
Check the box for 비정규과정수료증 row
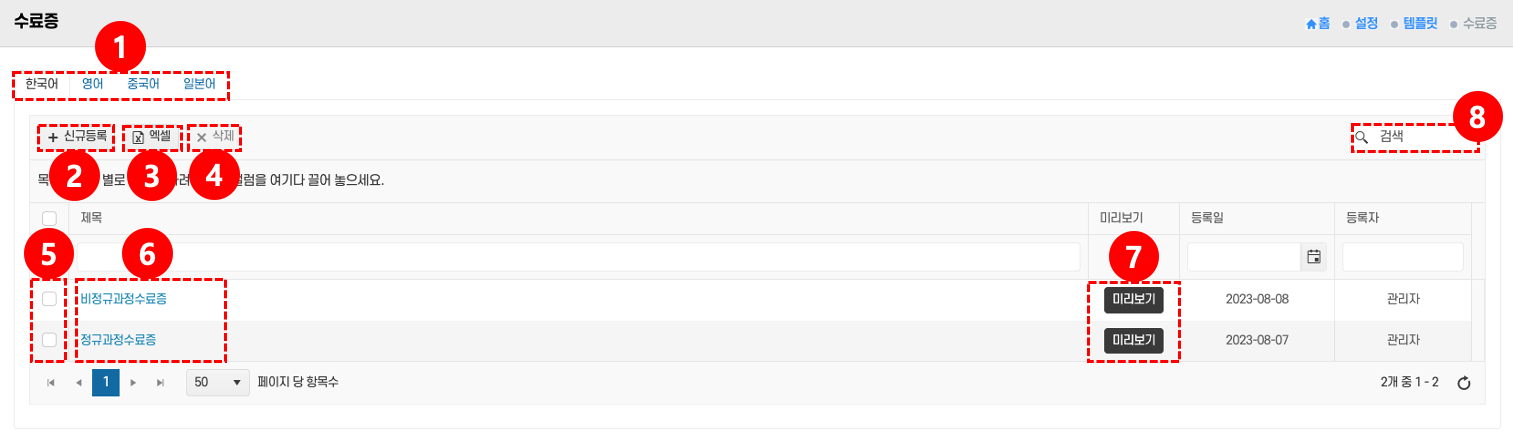pos(49,298)
